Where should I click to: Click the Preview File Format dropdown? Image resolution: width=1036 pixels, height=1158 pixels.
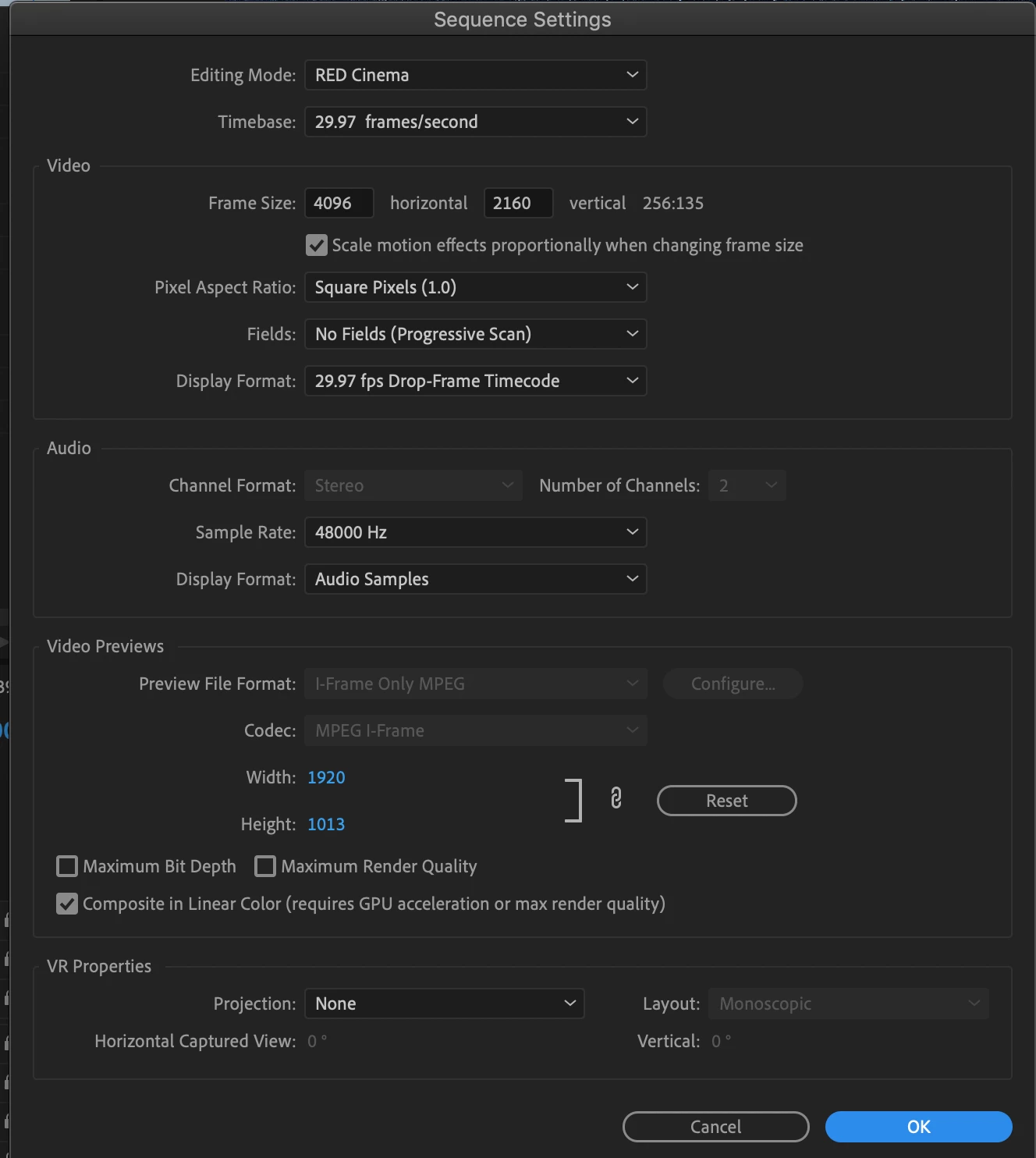point(476,684)
